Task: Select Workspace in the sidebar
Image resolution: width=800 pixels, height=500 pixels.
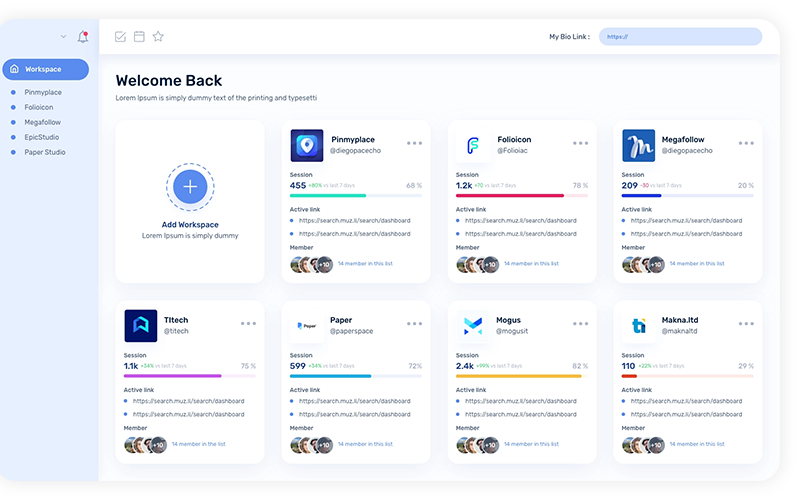Action: tap(45, 69)
